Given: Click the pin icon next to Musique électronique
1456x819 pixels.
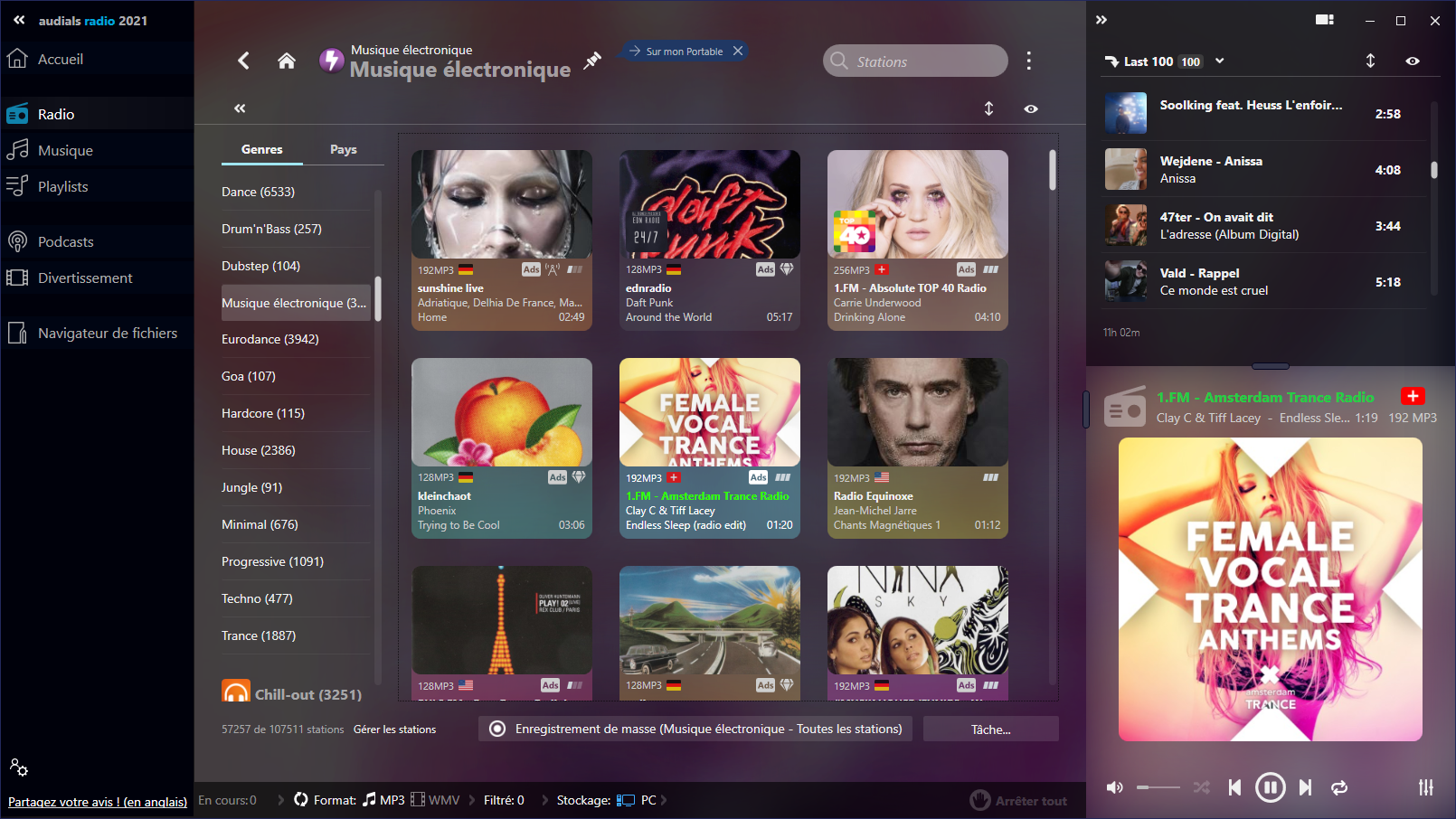Looking at the screenshot, I should click(592, 60).
